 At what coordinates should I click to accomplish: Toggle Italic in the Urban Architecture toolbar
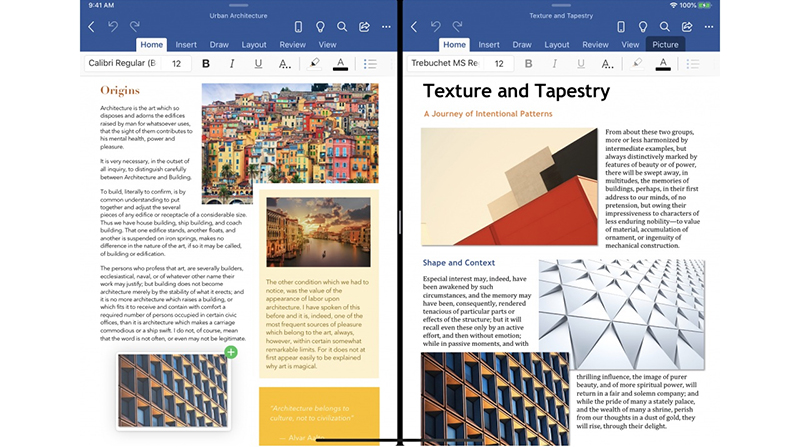(232, 64)
